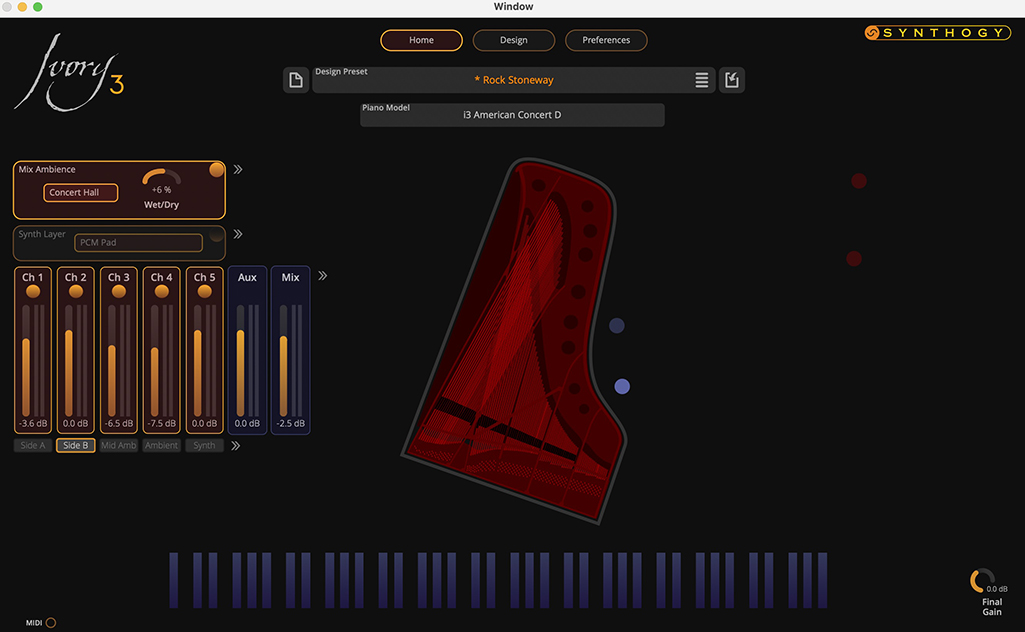Expand the channel strips with the chevron

click(322, 274)
